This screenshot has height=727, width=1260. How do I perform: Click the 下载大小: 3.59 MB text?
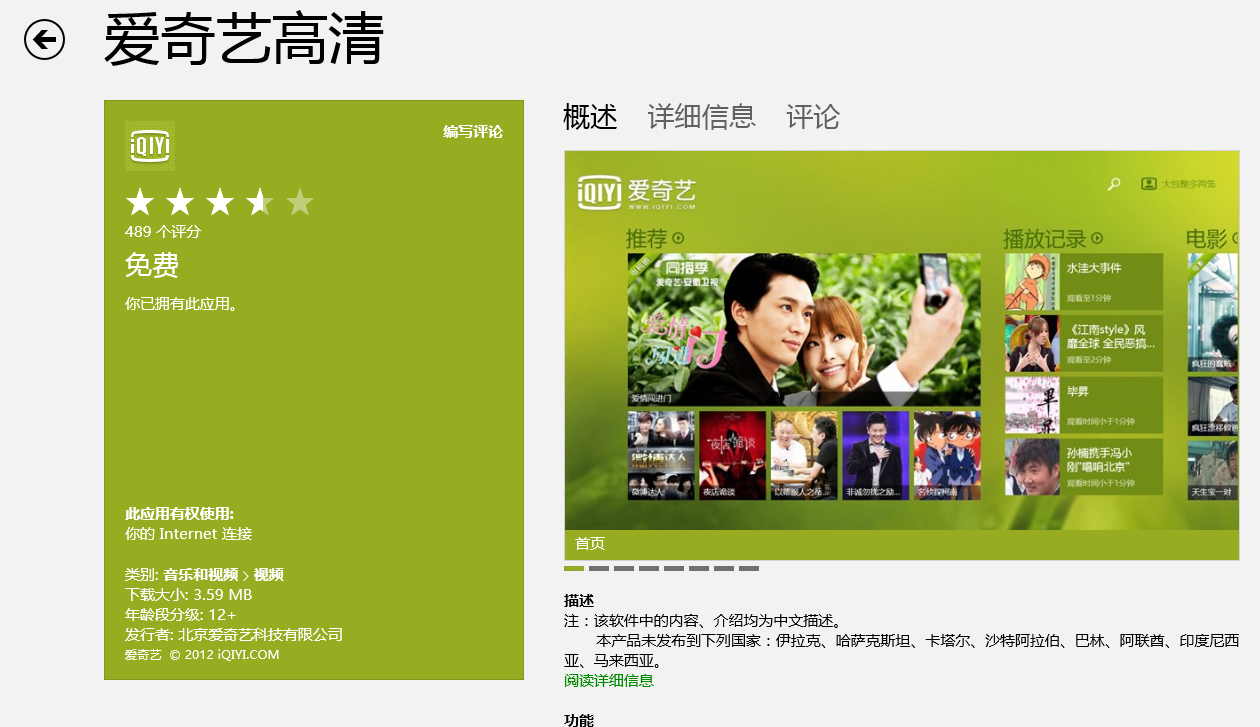point(188,595)
